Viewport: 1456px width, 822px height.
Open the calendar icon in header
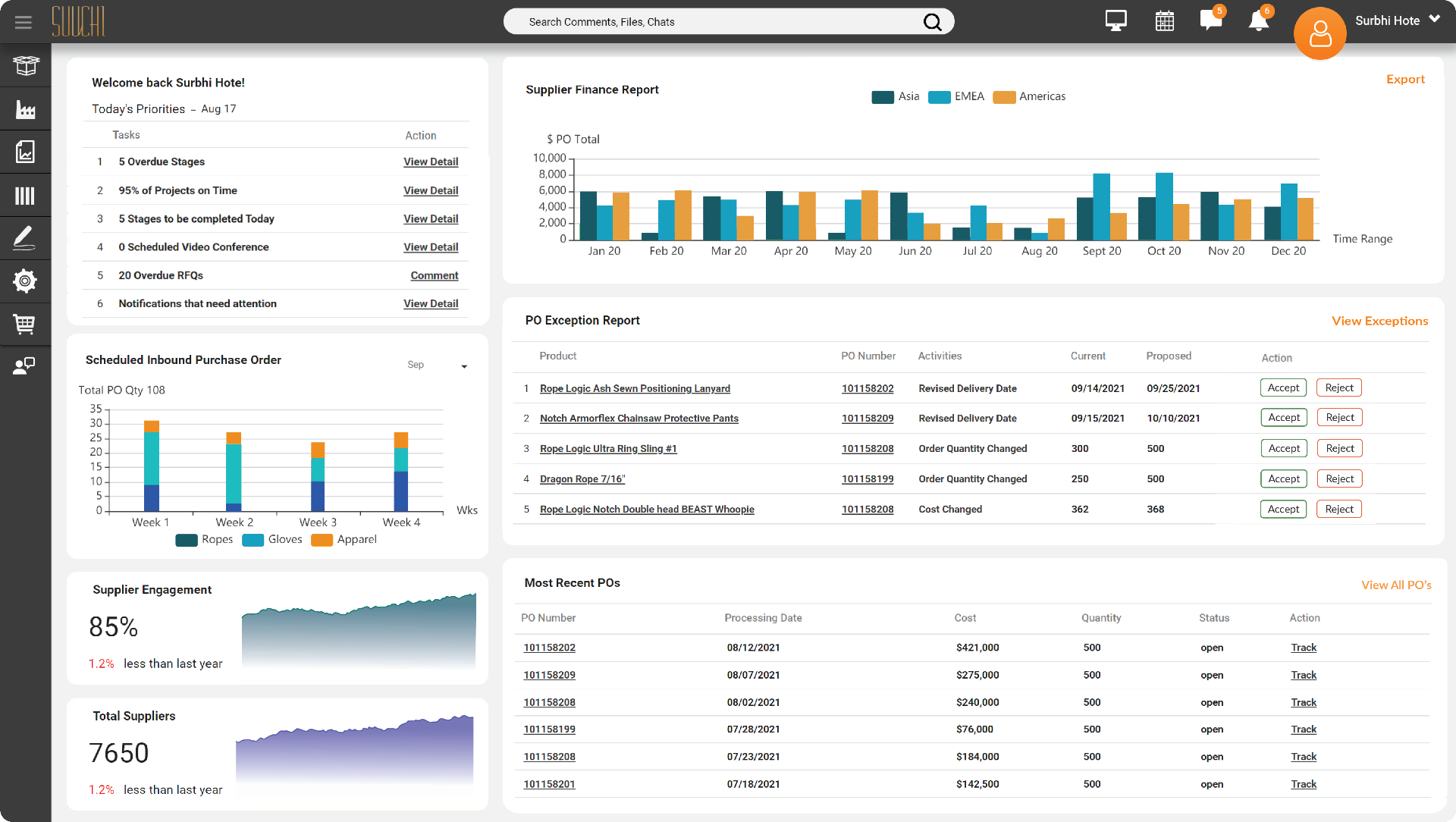(x=1164, y=20)
